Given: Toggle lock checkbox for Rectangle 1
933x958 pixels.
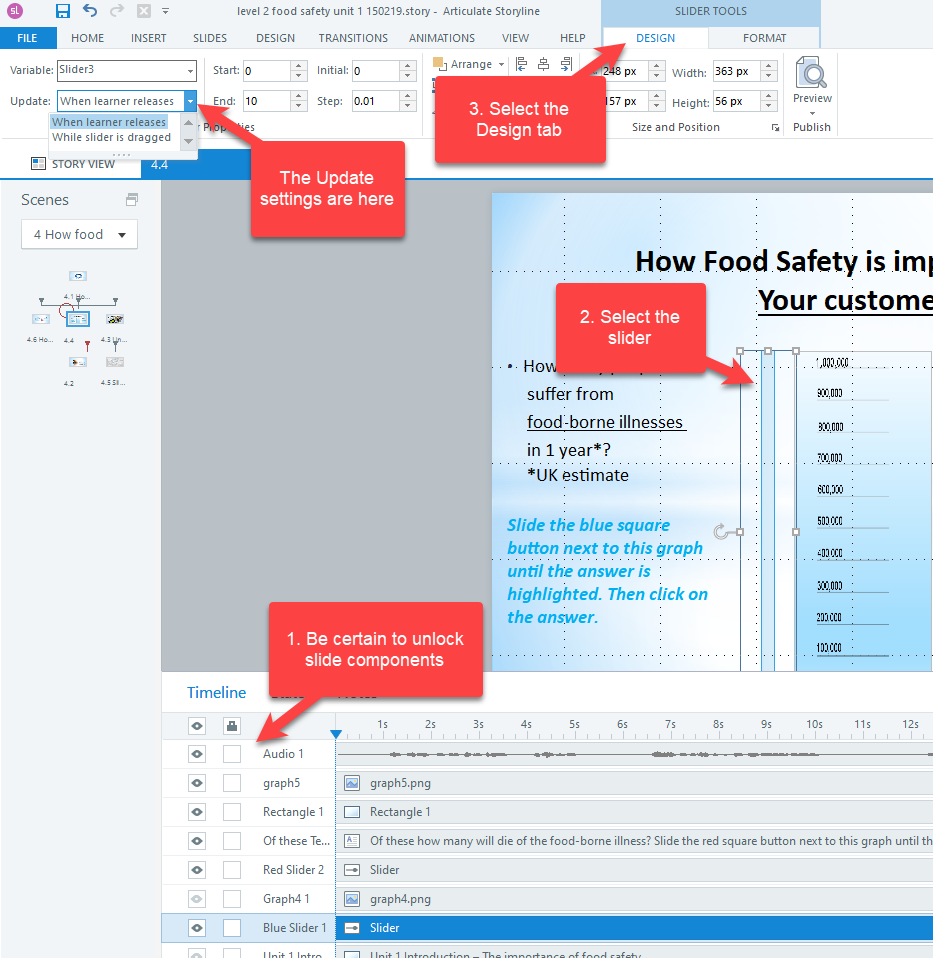Looking at the screenshot, I should coord(231,812).
